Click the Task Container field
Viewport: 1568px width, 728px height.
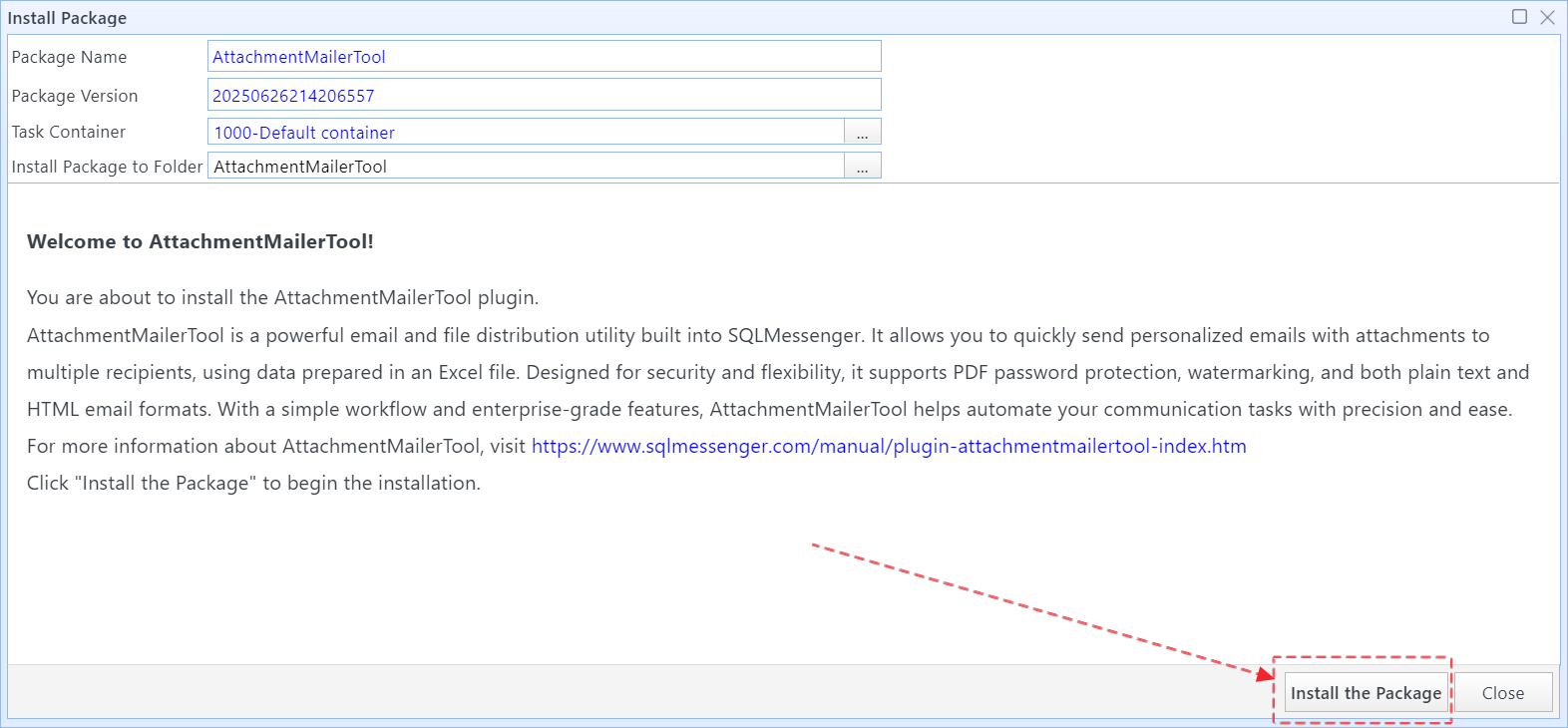(527, 132)
